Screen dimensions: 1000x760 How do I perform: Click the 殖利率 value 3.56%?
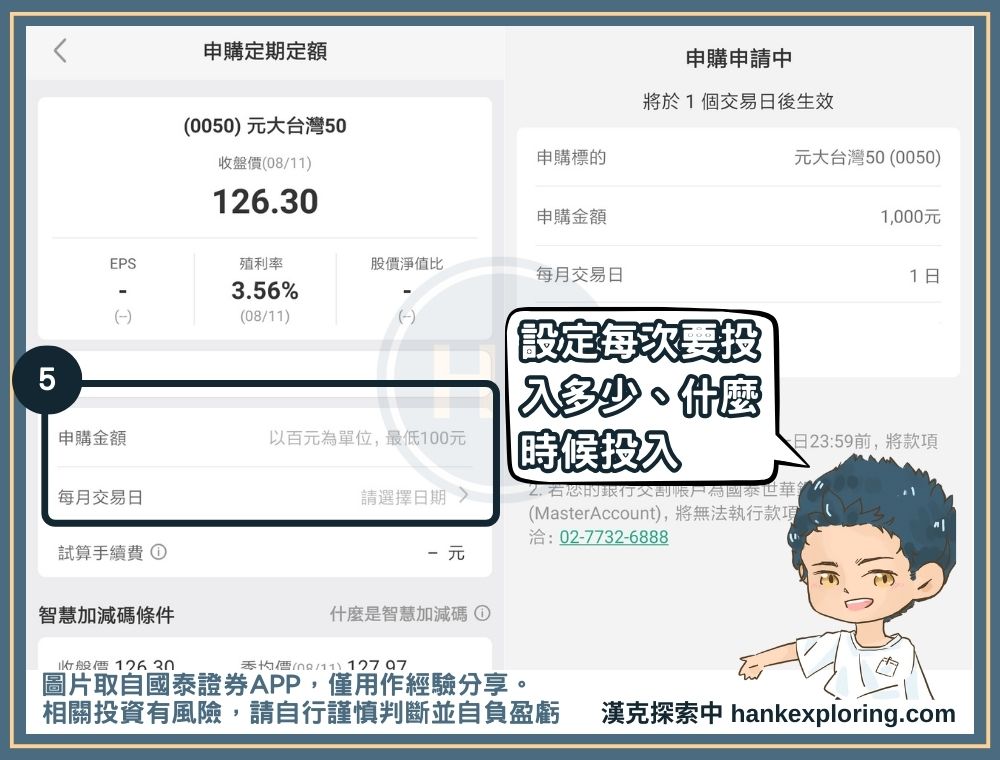(x=265, y=291)
